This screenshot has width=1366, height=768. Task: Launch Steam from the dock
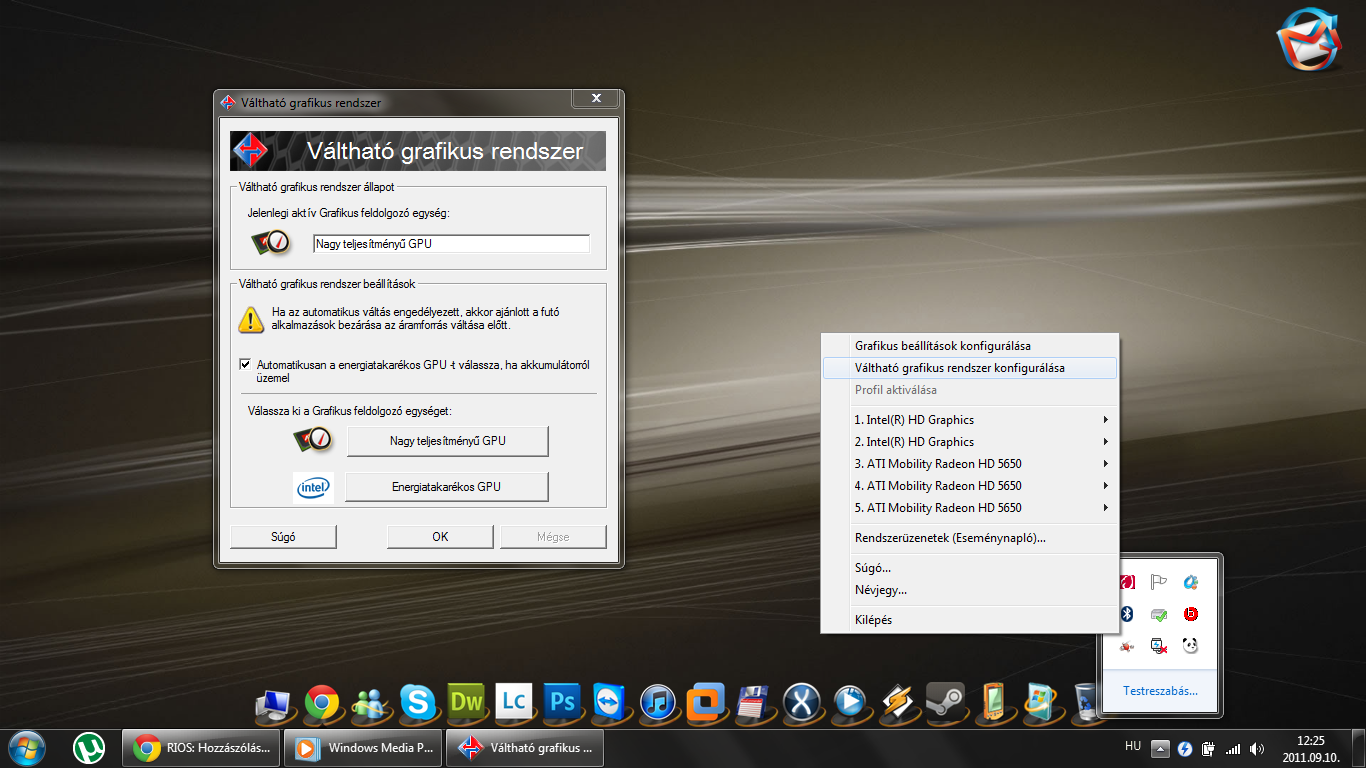click(x=946, y=703)
